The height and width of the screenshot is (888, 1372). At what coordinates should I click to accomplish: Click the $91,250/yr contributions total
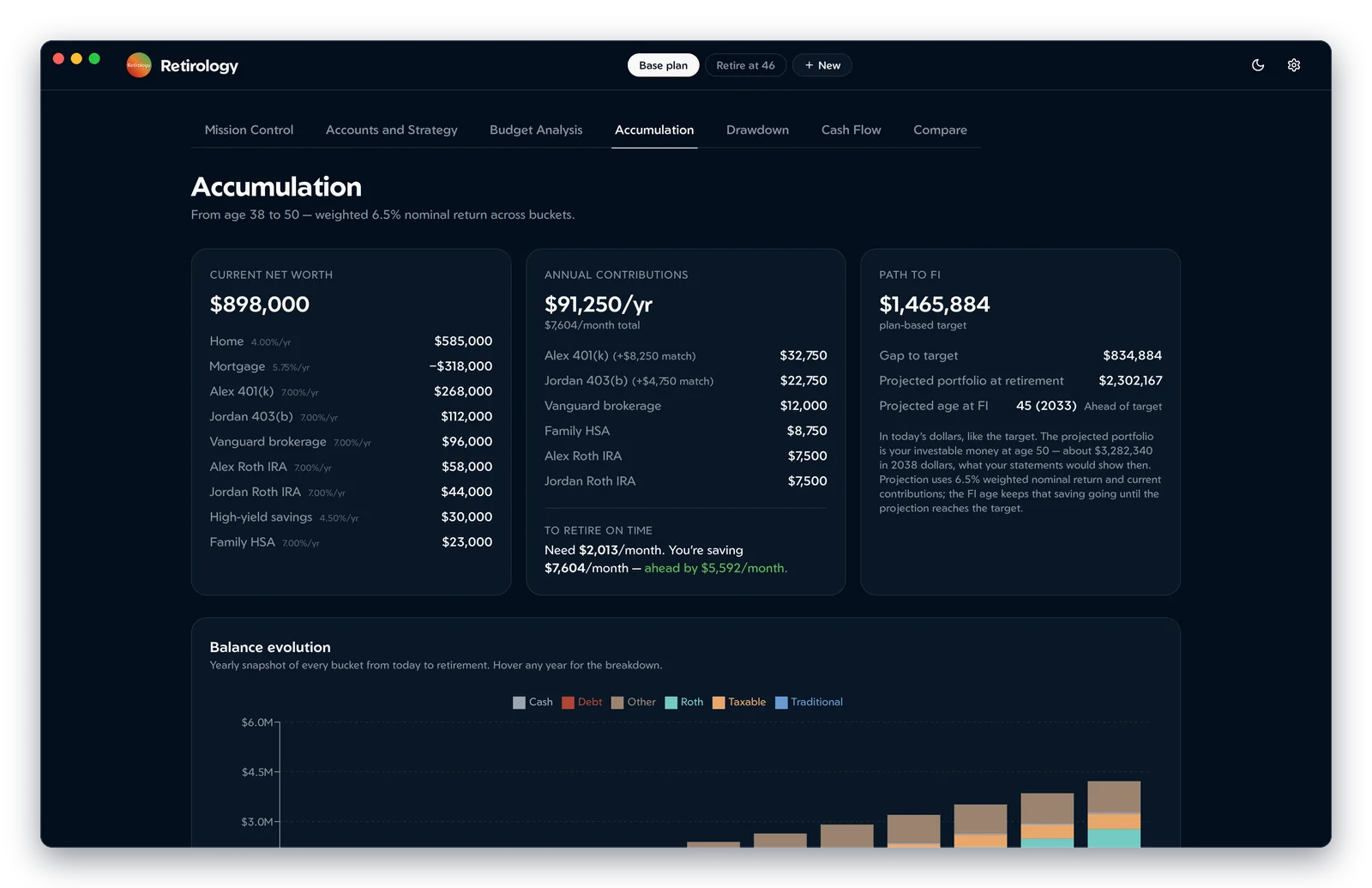tap(598, 305)
